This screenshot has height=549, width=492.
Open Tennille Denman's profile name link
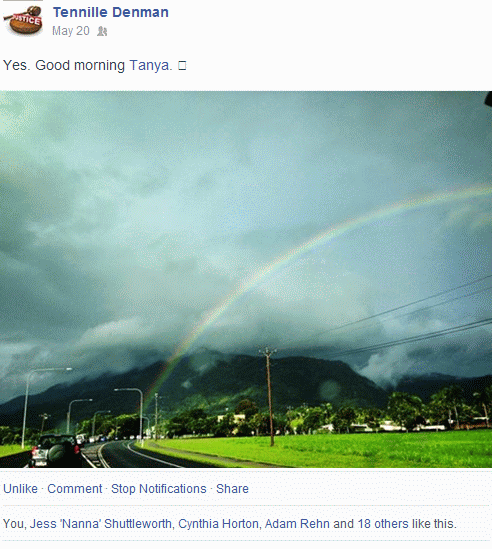point(111,12)
